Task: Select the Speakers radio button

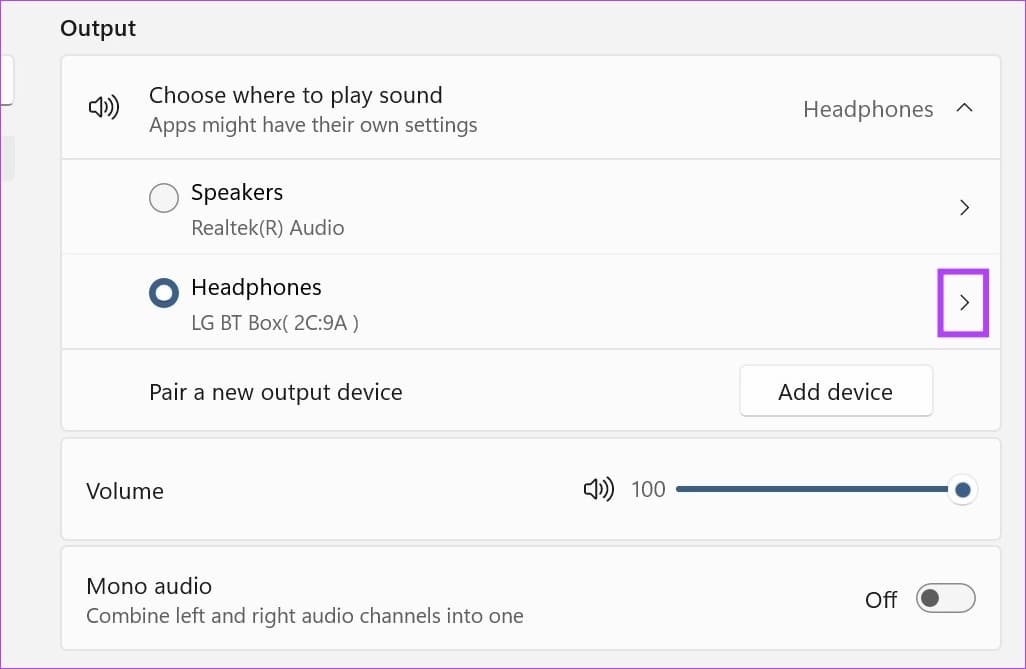Action: pos(163,199)
